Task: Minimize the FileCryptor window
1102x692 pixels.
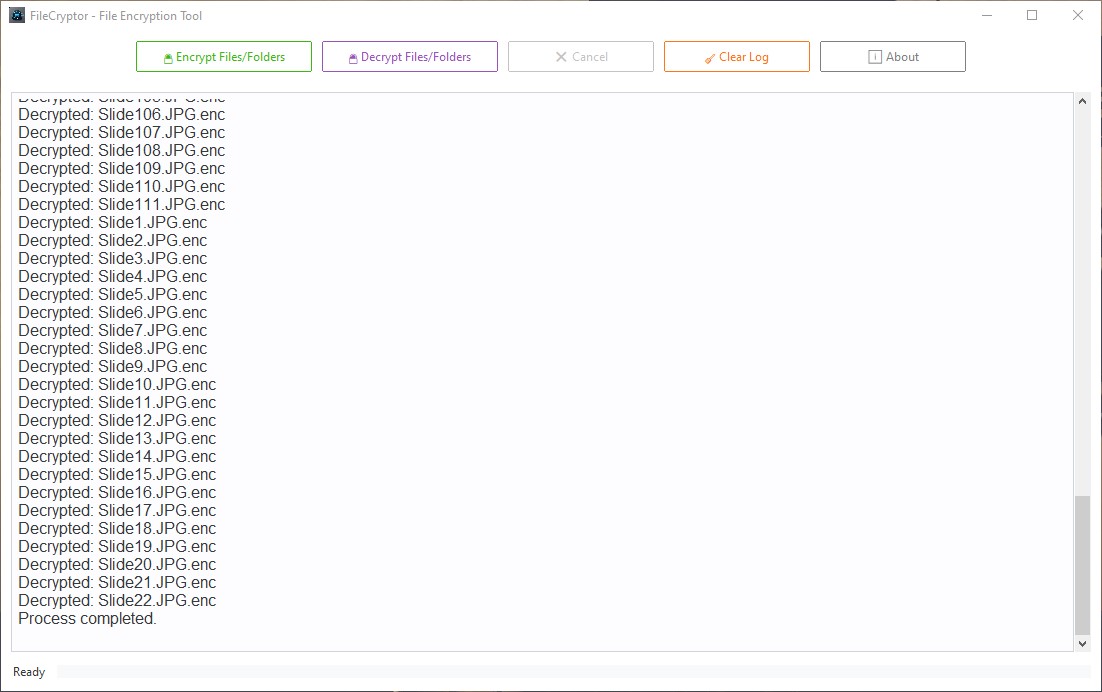Action: point(987,15)
